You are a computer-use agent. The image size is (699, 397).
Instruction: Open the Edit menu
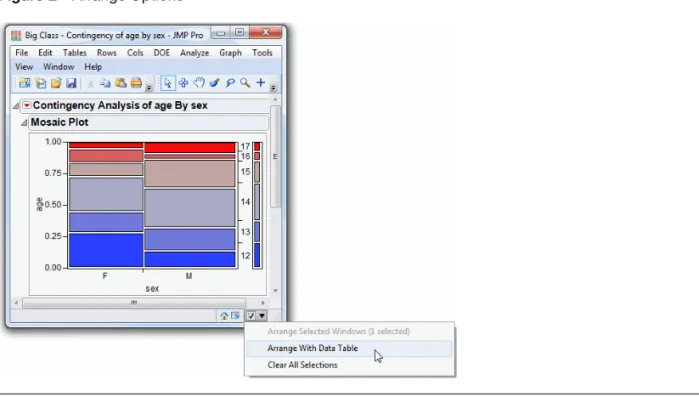click(x=45, y=53)
